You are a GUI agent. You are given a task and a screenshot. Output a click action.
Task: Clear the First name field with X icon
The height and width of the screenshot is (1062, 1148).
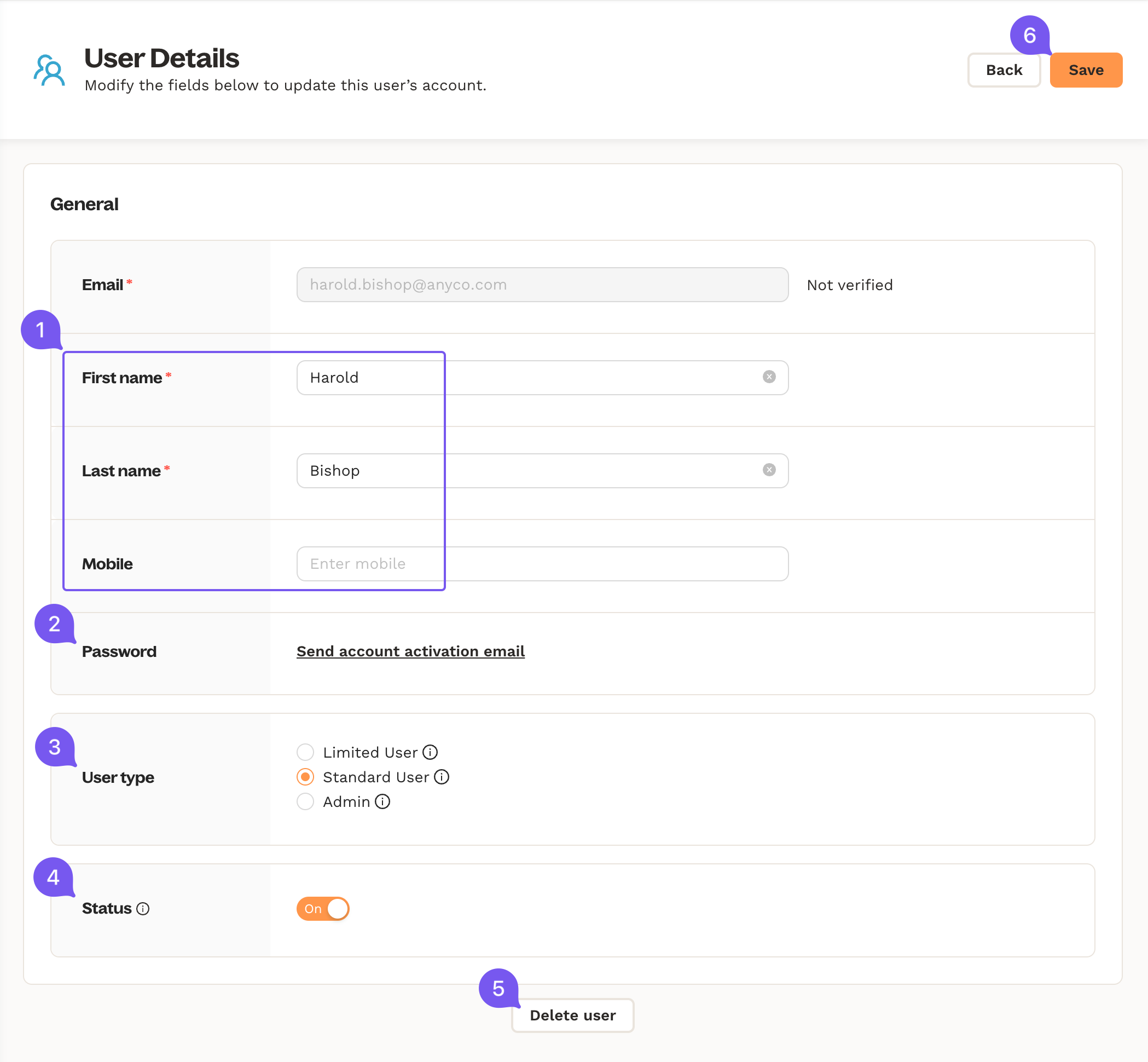[x=769, y=377]
